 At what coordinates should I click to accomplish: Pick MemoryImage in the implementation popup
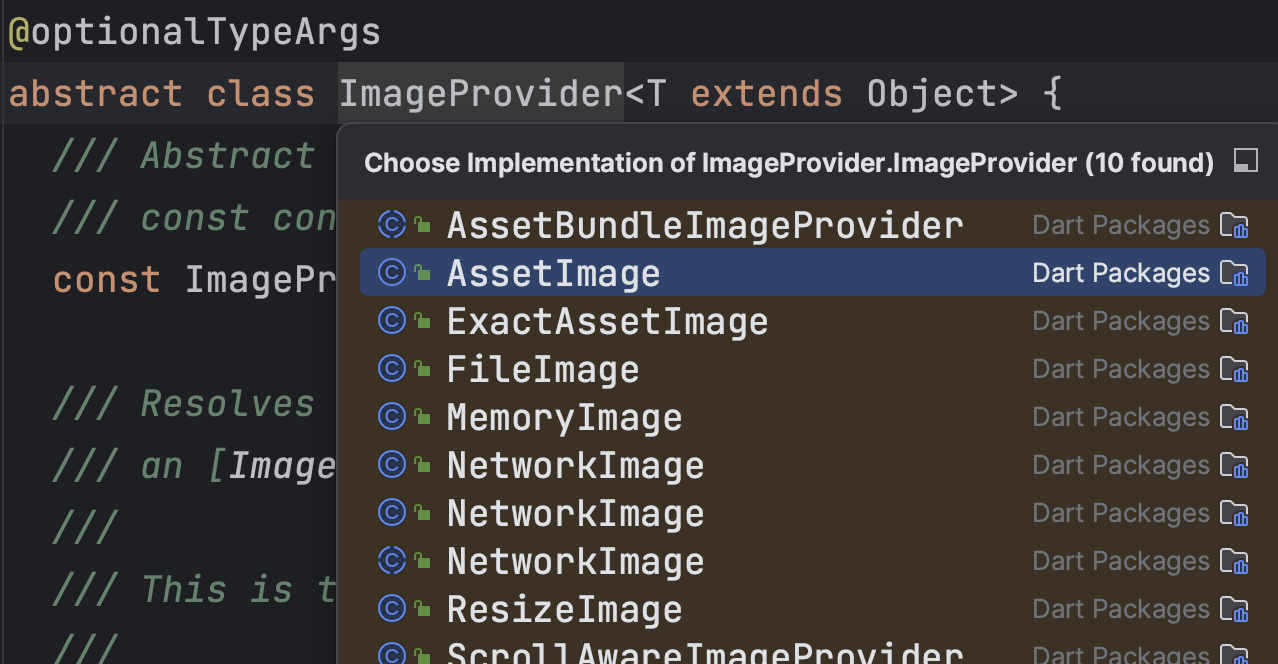click(564, 418)
